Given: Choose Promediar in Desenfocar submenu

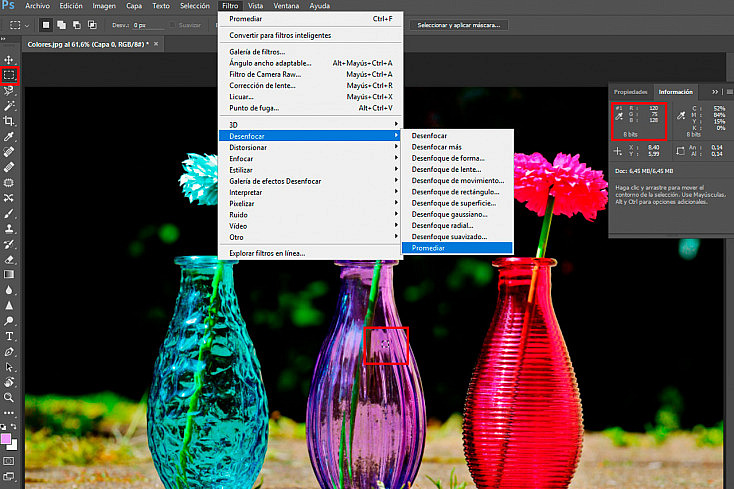Looking at the screenshot, I should [x=457, y=248].
